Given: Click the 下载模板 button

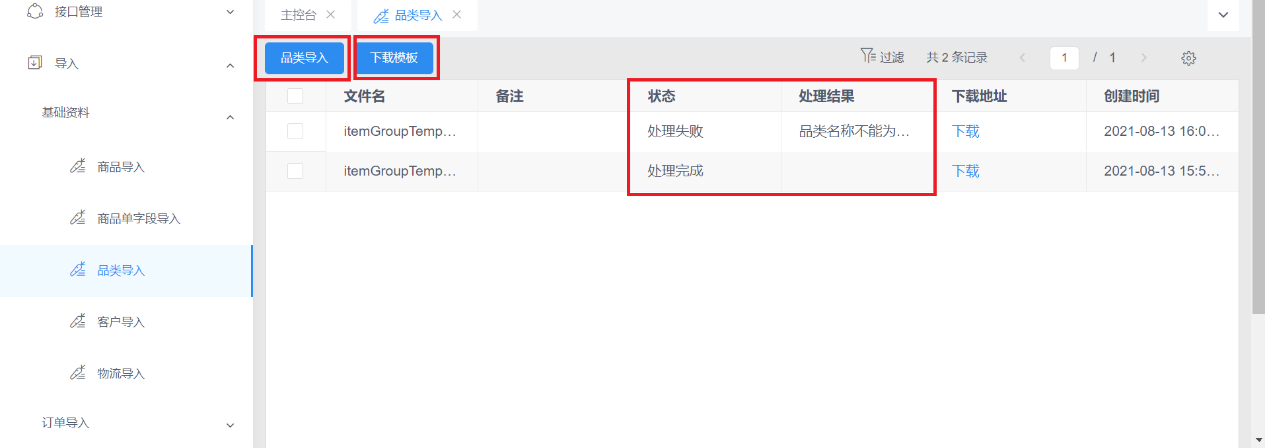Looking at the screenshot, I should pos(394,58).
